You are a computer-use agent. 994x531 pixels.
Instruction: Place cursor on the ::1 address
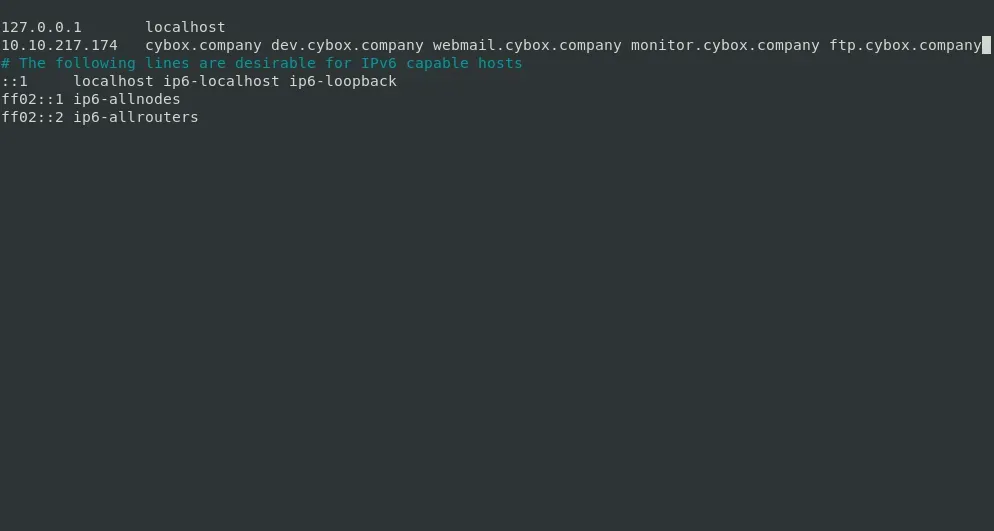(14, 81)
